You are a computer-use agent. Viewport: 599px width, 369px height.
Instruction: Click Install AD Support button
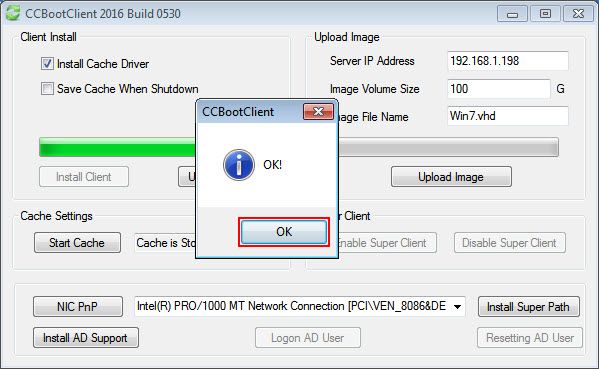(x=86, y=338)
